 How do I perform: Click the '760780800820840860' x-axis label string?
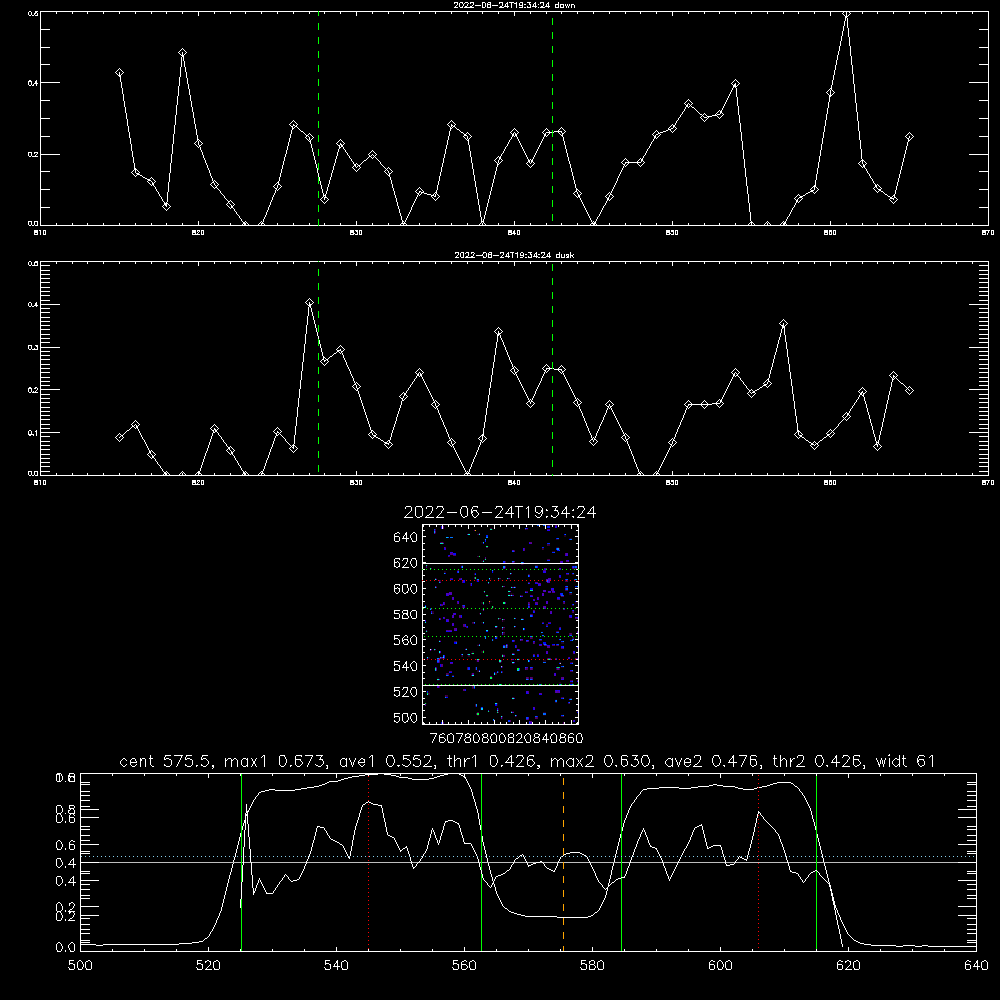[506, 738]
